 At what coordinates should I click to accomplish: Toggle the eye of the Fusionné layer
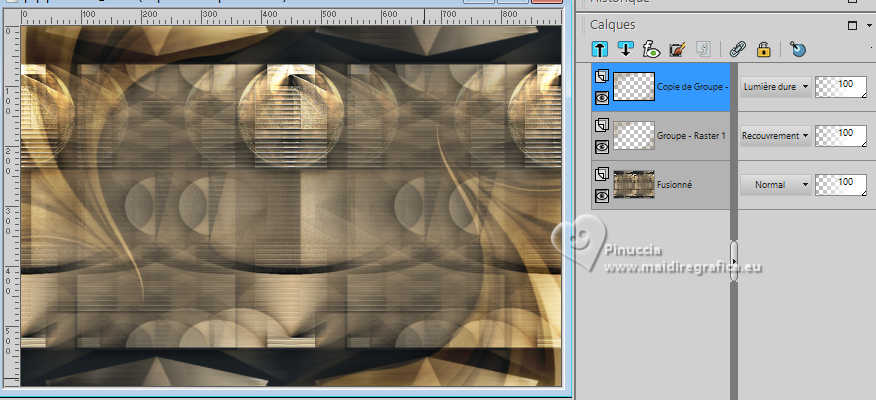click(602, 196)
